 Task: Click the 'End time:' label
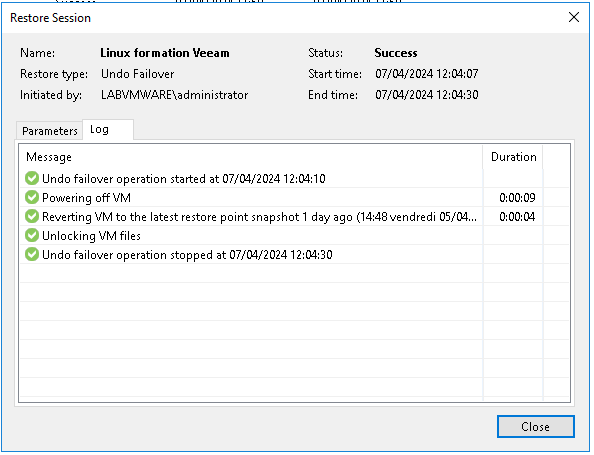[x=333, y=95]
